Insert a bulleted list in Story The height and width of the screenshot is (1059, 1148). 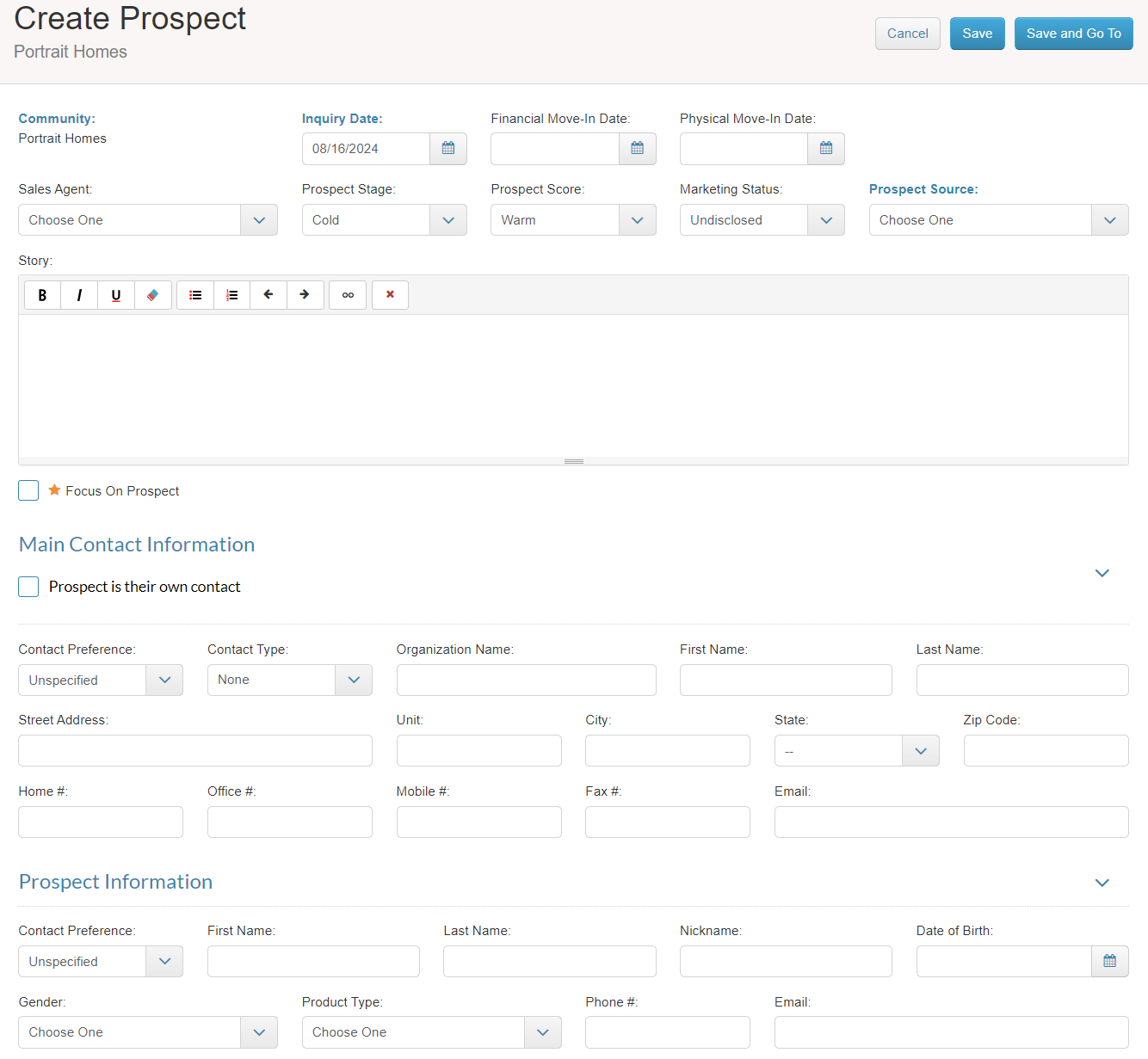pos(195,295)
